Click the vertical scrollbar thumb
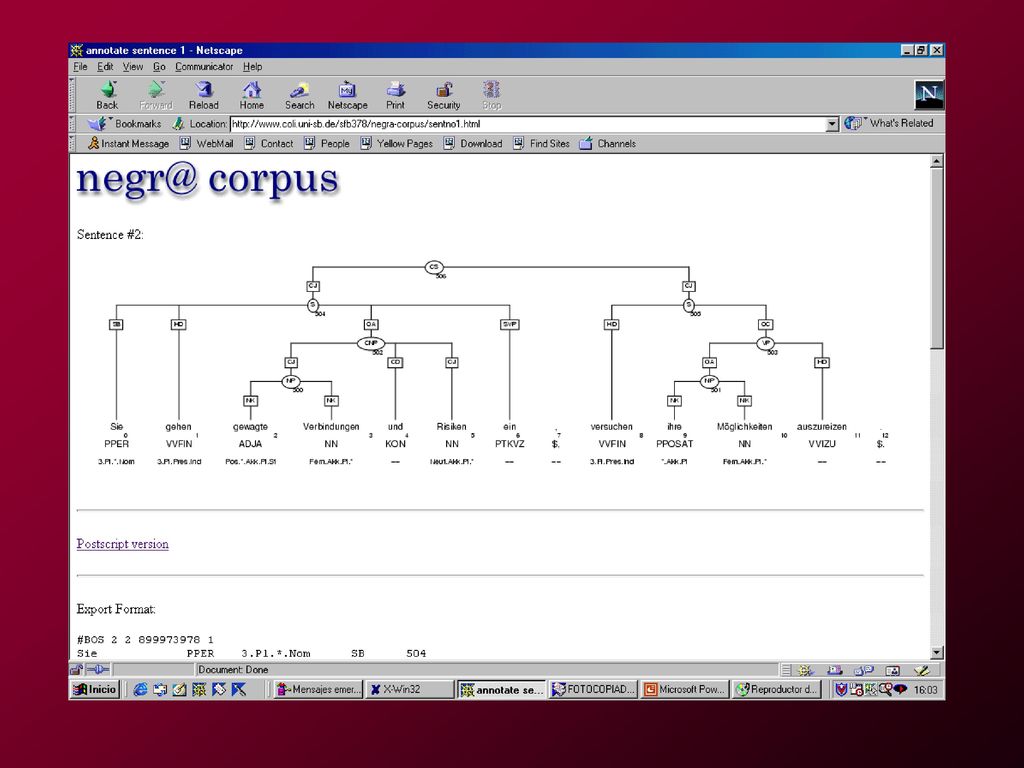1024x768 pixels. (936, 258)
